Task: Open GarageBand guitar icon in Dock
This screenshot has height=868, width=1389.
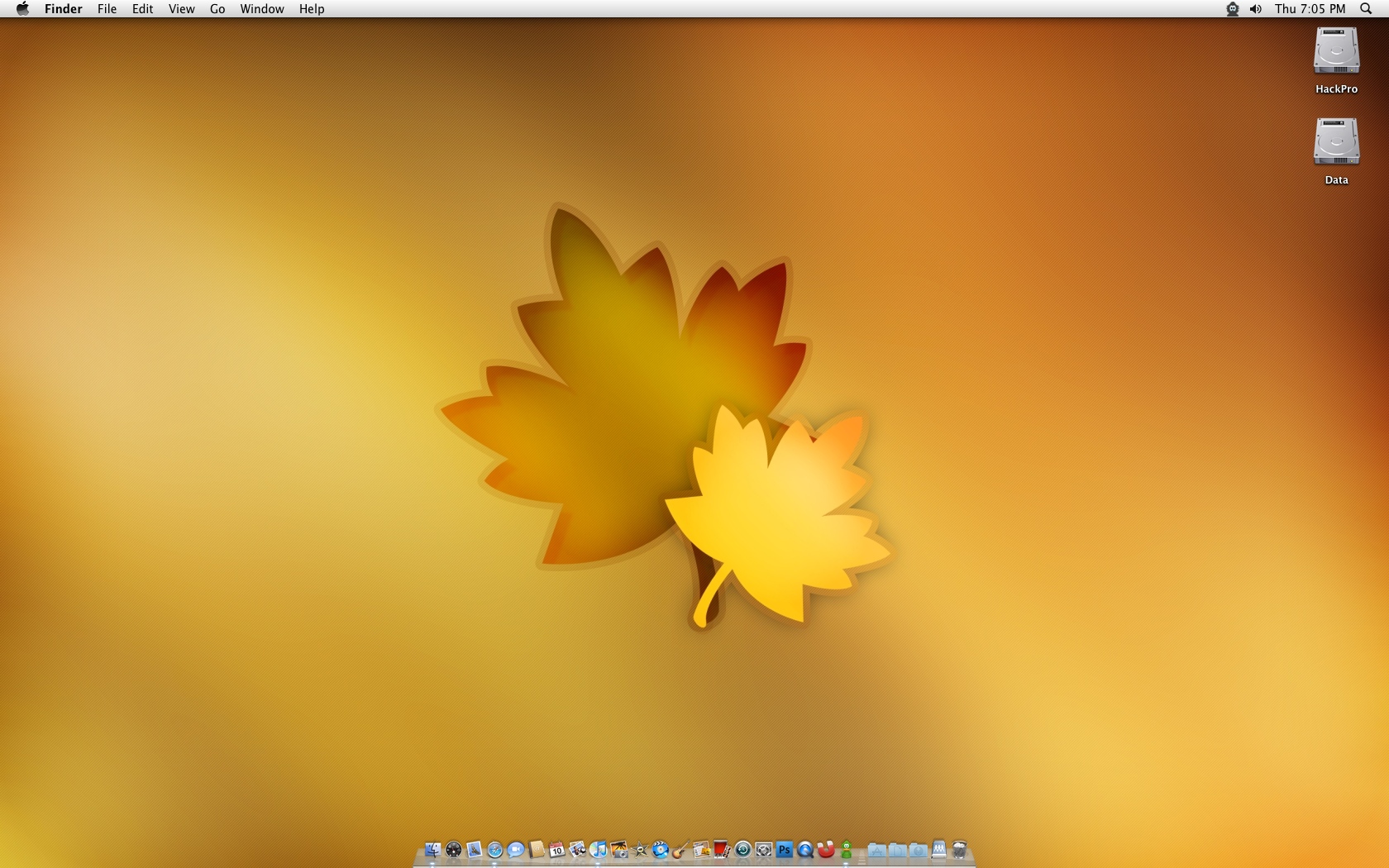Action: 680,850
